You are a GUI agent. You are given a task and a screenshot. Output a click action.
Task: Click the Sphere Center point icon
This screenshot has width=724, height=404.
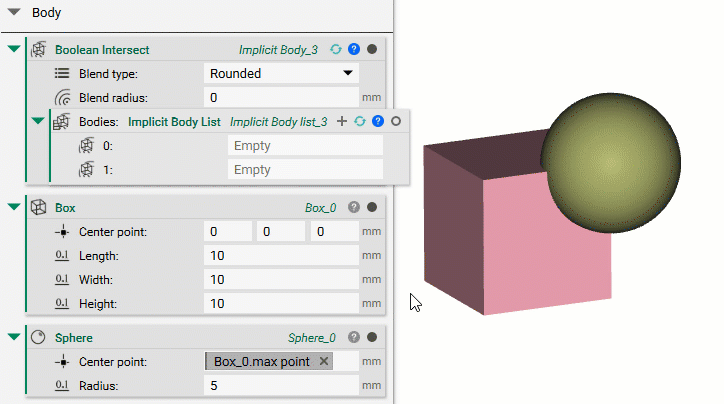click(x=62, y=362)
